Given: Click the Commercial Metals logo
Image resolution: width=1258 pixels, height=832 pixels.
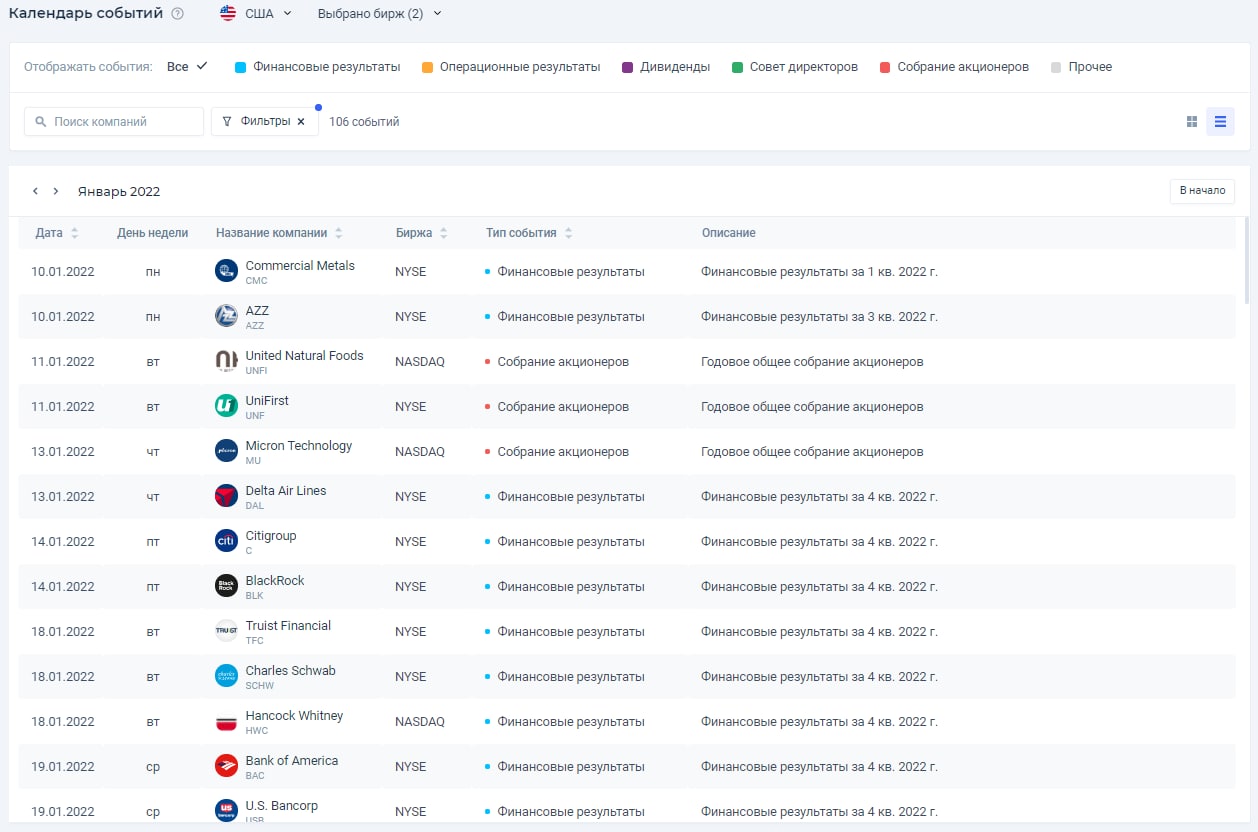Looking at the screenshot, I should (x=227, y=271).
